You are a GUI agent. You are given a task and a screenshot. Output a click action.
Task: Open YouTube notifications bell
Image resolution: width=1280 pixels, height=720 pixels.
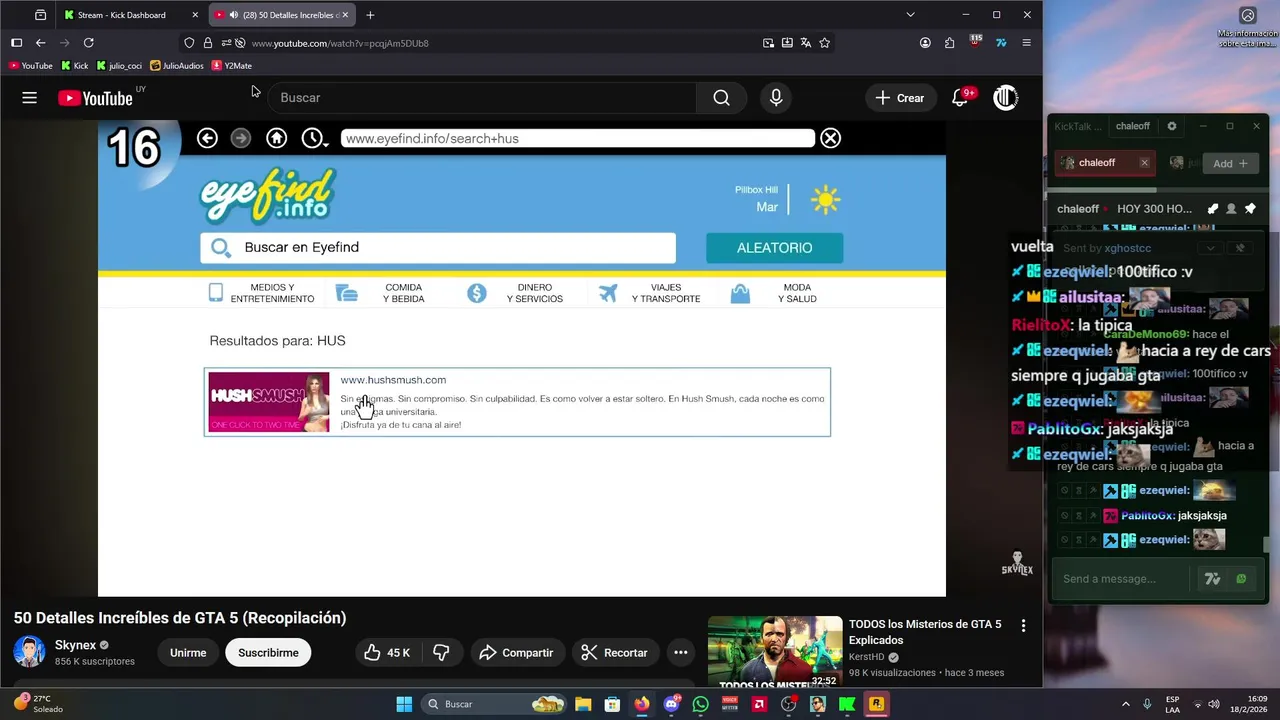point(960,98)
